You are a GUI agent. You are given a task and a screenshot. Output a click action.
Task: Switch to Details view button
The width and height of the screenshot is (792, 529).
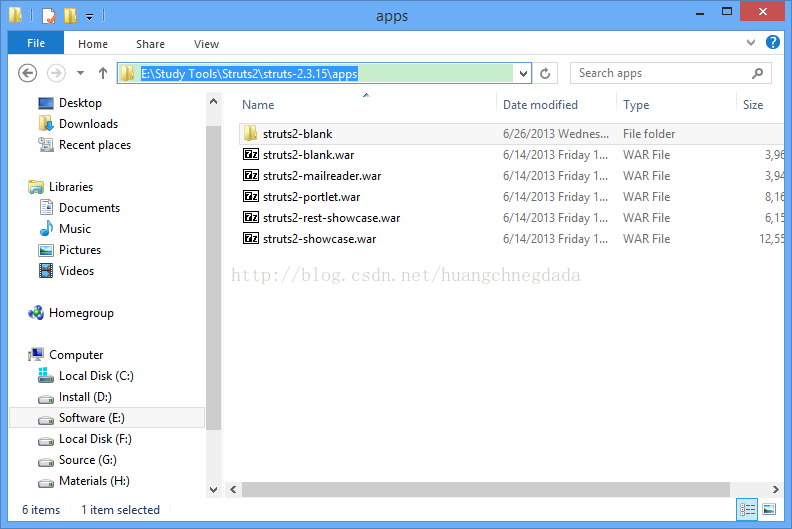point(747,509)
